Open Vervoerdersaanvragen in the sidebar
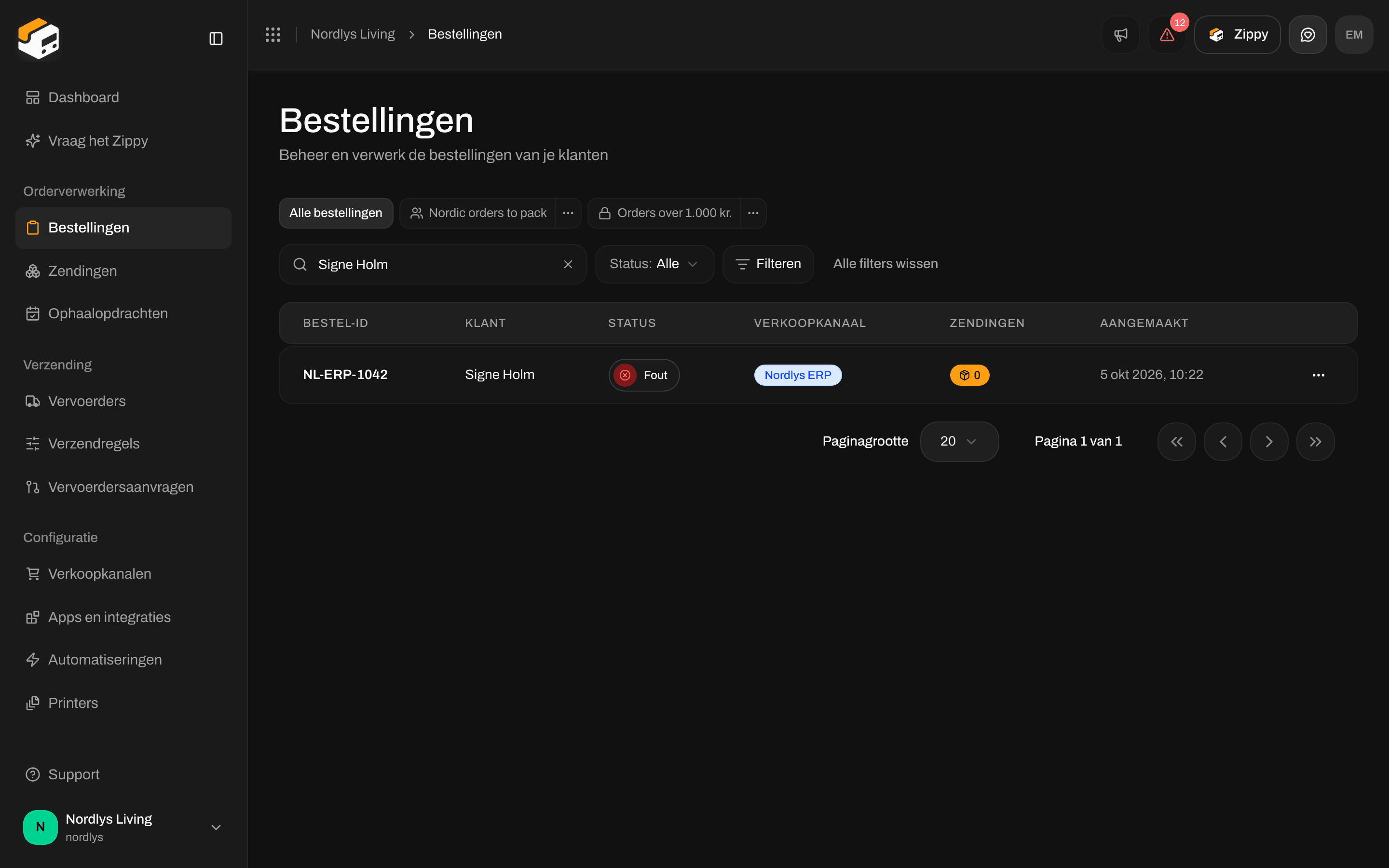This screenshot has height=868, width=1389. coord(123,487)
